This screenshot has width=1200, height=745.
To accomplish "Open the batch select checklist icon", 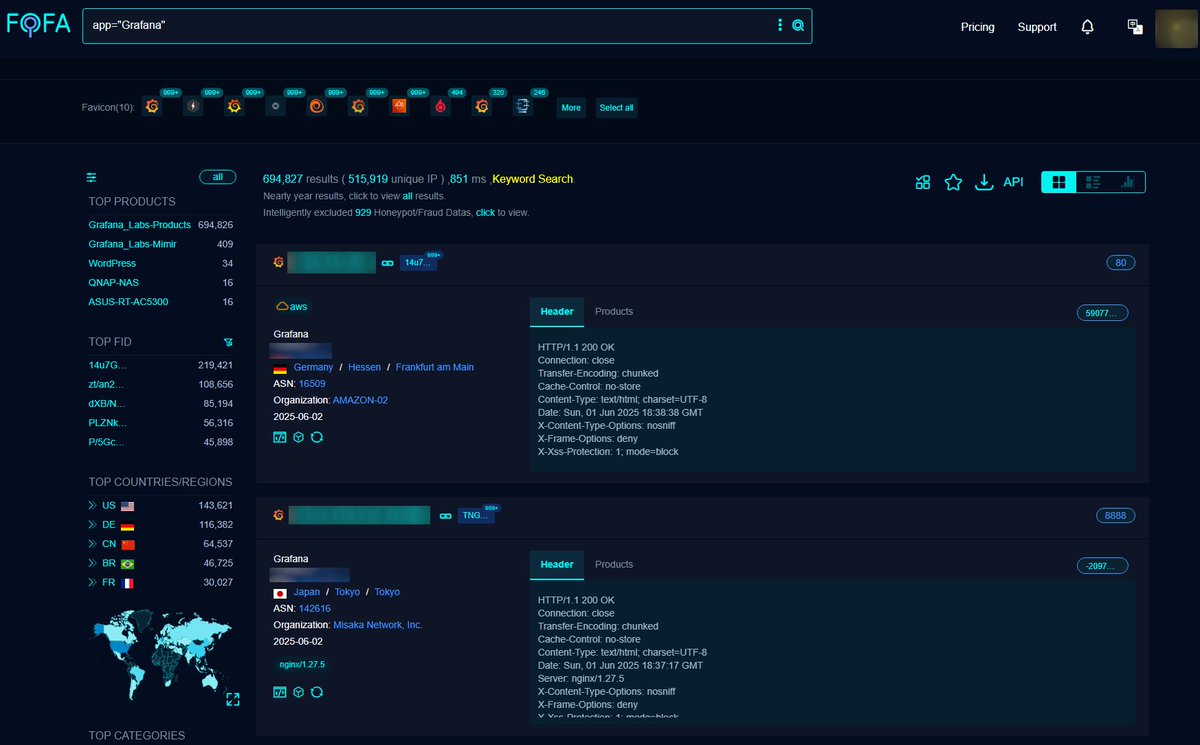I will pyautogui.click(x=923, y=182).
